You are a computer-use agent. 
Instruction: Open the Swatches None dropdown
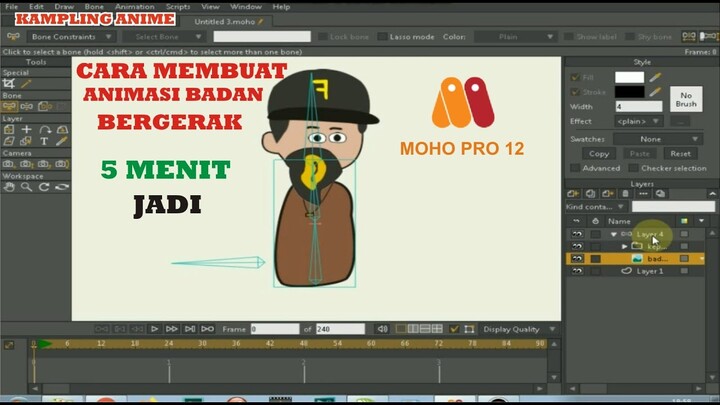click(657, 139)
